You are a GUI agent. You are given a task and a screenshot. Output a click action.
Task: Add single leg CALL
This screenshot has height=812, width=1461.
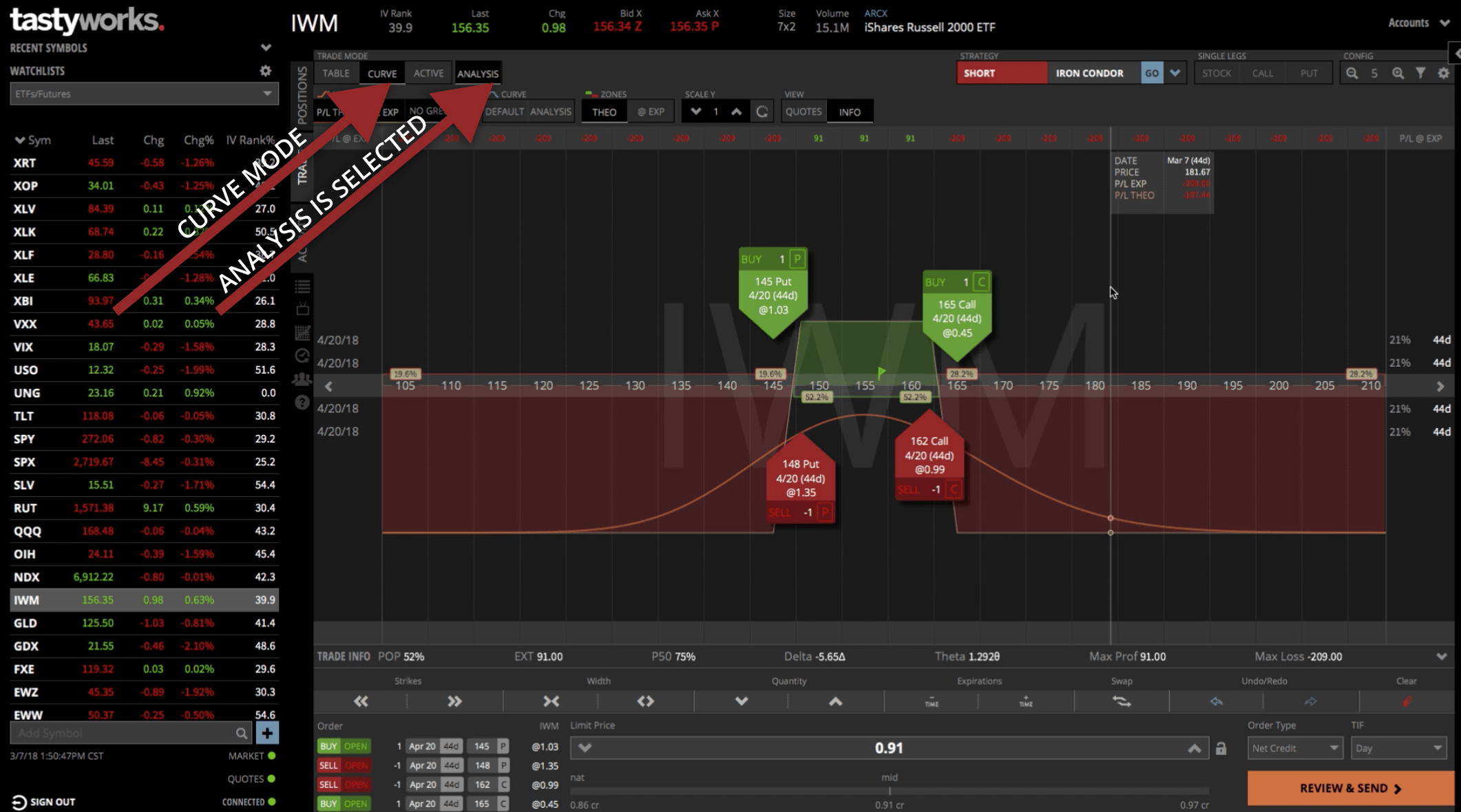click(1263, 73)
